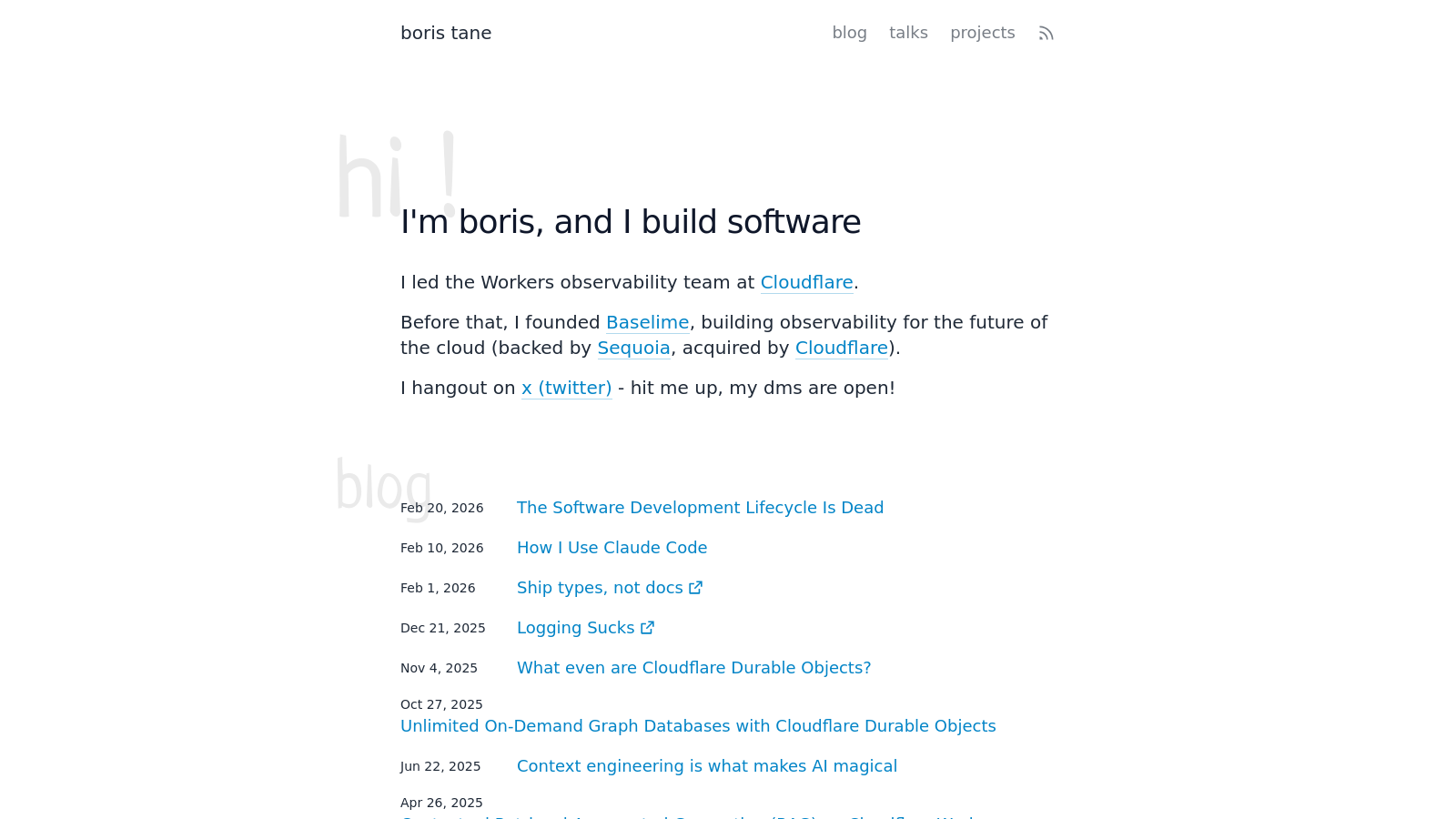
Task: Open the RSS feed icon
Action: tap(1046, 34)
